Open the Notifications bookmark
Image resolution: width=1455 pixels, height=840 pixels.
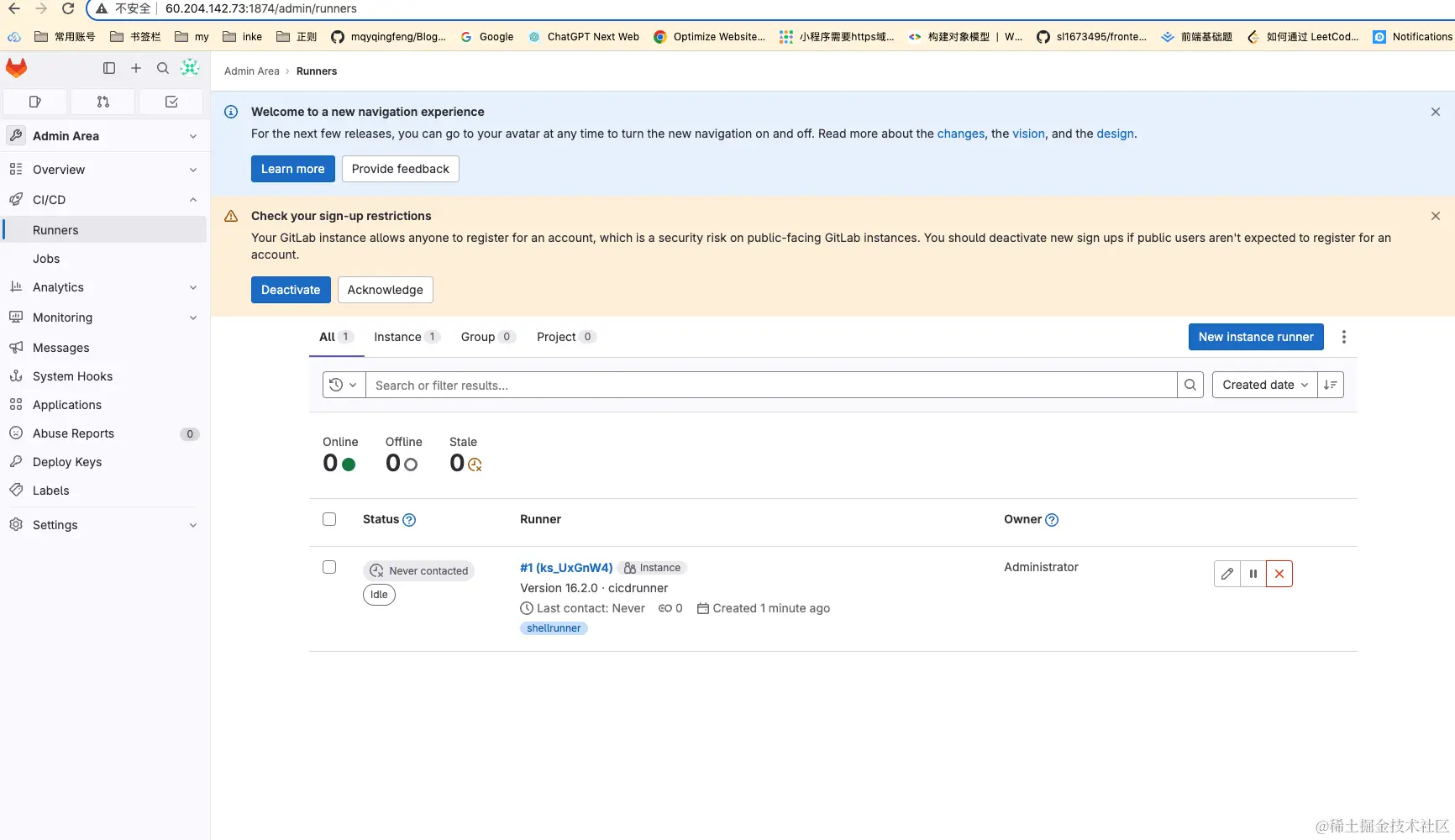click(x=1413, y=37)
